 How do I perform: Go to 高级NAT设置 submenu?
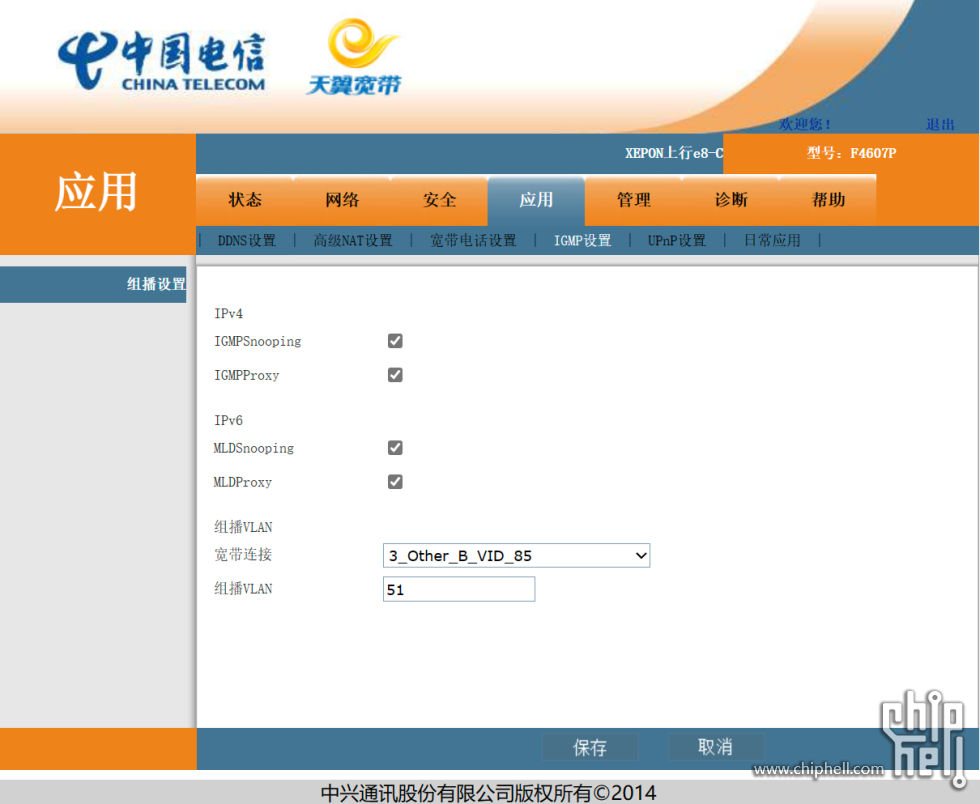click(x=353, y=241)
